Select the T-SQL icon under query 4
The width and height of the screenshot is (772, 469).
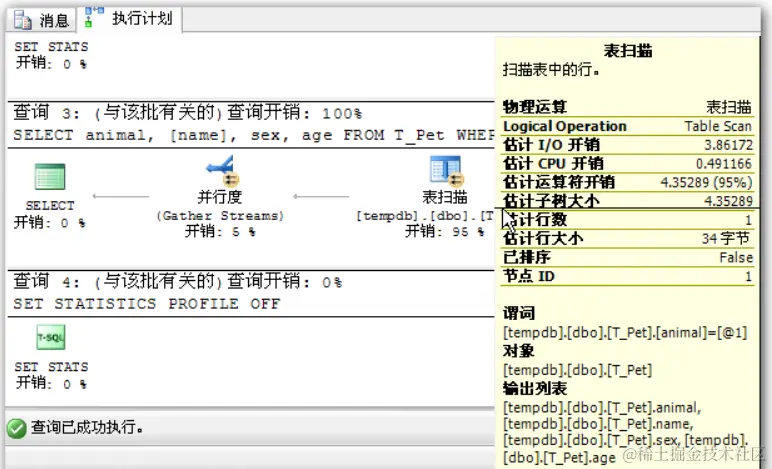coord(51,337)
